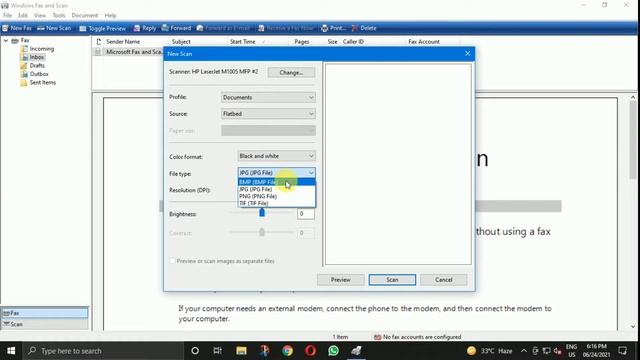640x360 pixels.
Task: Open the Tools menu
Action: [x=58, y=16]
